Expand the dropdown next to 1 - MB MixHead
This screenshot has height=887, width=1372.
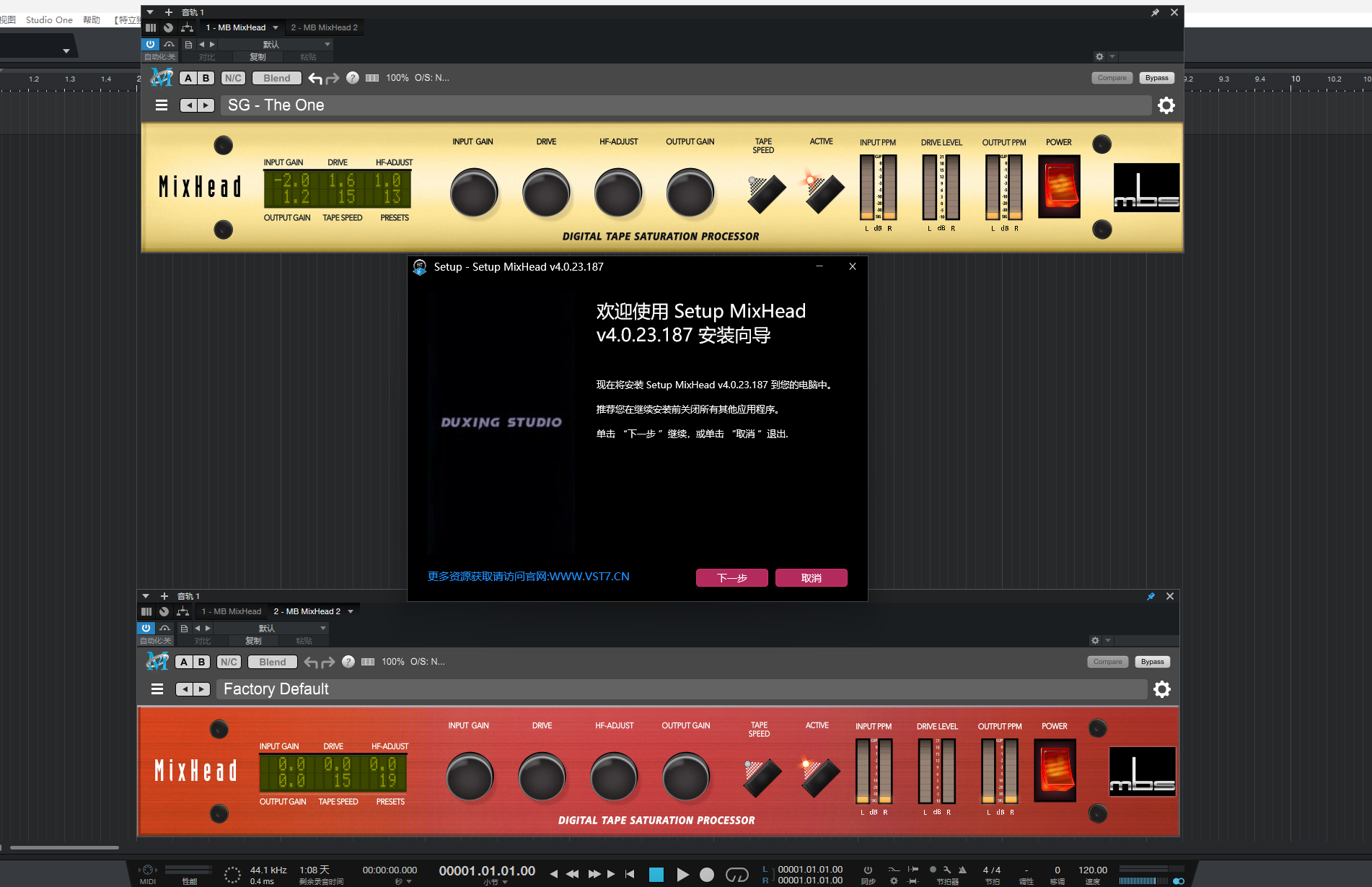[276, 27]
